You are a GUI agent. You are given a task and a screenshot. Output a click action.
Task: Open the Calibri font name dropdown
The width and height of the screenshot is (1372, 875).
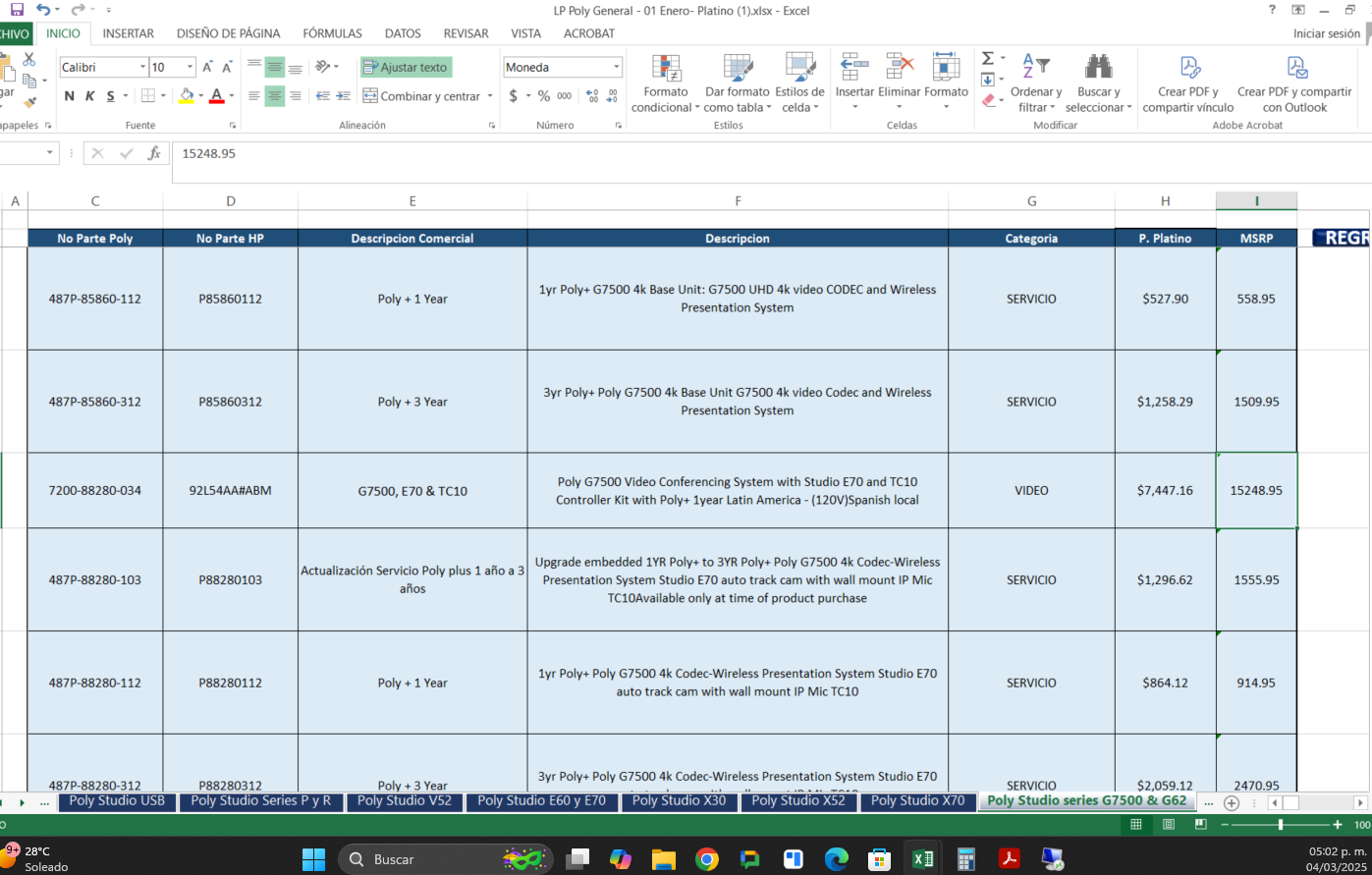pos(140,67)
